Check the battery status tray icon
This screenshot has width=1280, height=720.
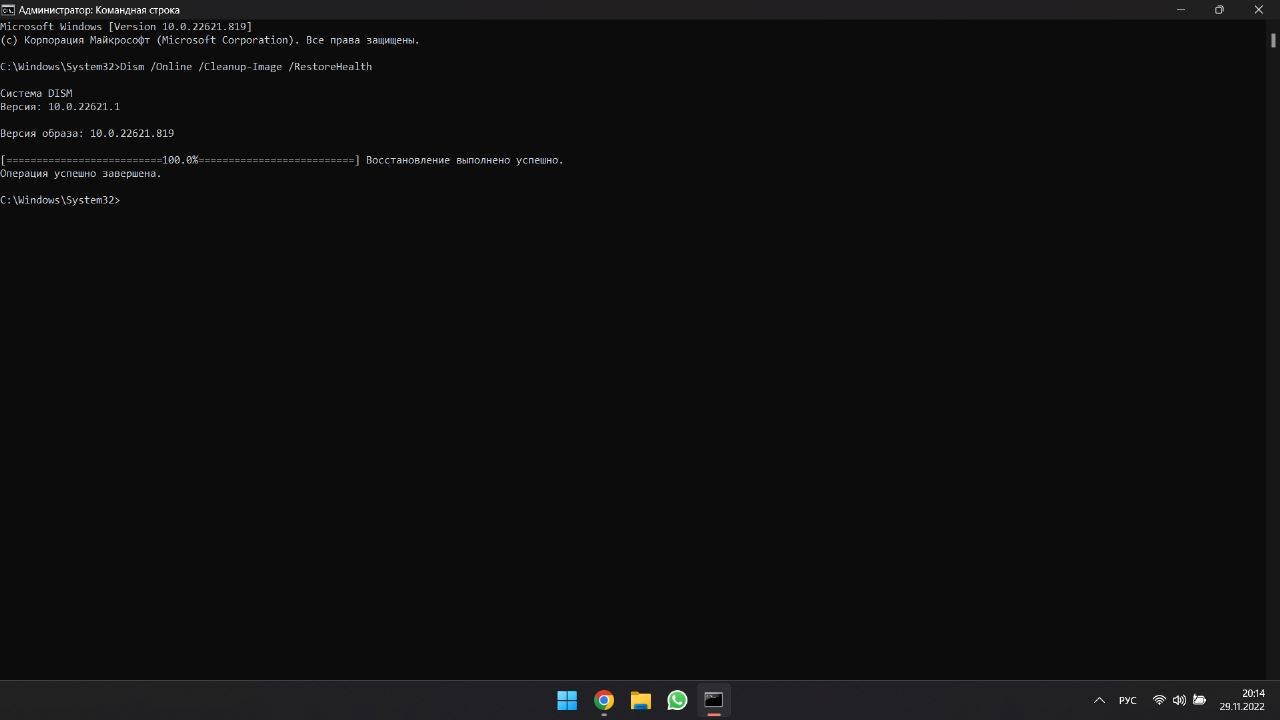click(1200, 700)
